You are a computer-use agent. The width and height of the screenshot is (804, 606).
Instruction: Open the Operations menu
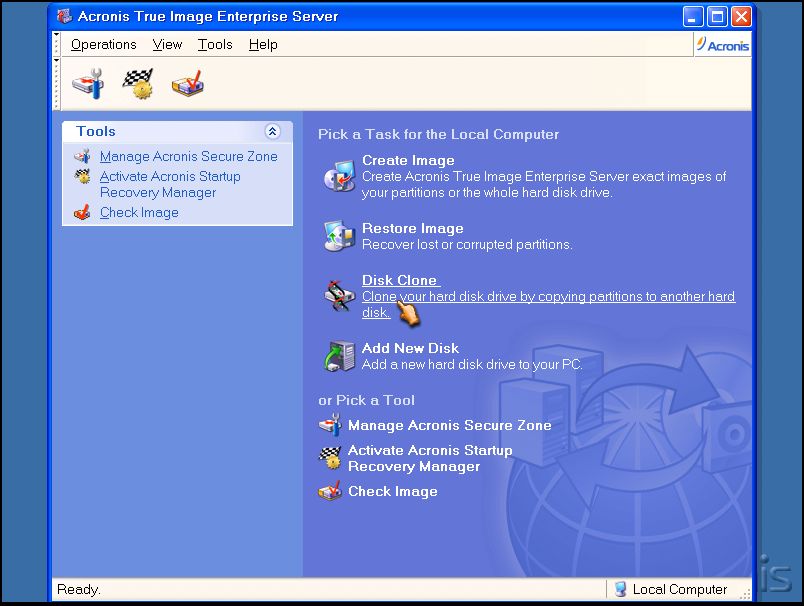click(104, 45)
